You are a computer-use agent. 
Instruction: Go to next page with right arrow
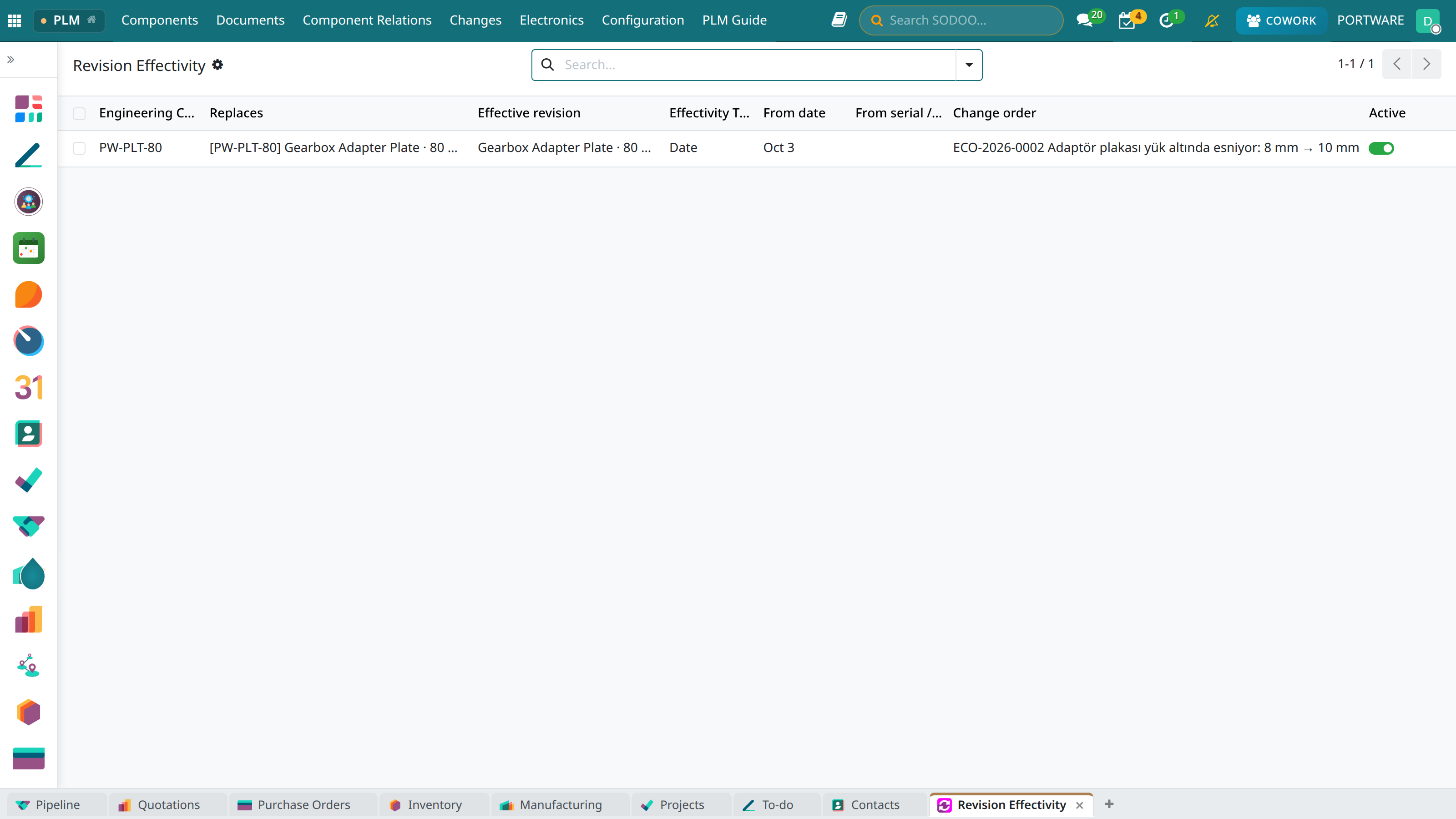tap(1426, 64)
